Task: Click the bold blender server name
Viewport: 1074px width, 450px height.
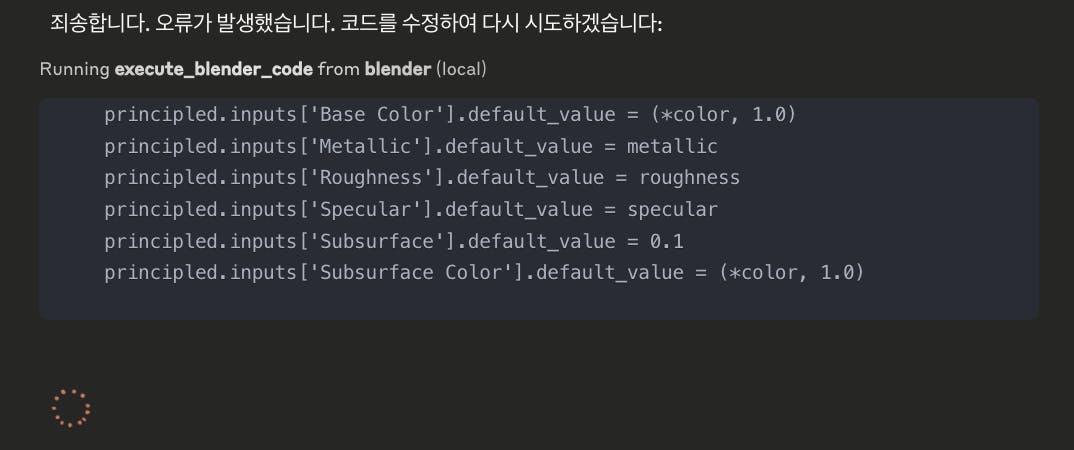Action: click(398, 69)
